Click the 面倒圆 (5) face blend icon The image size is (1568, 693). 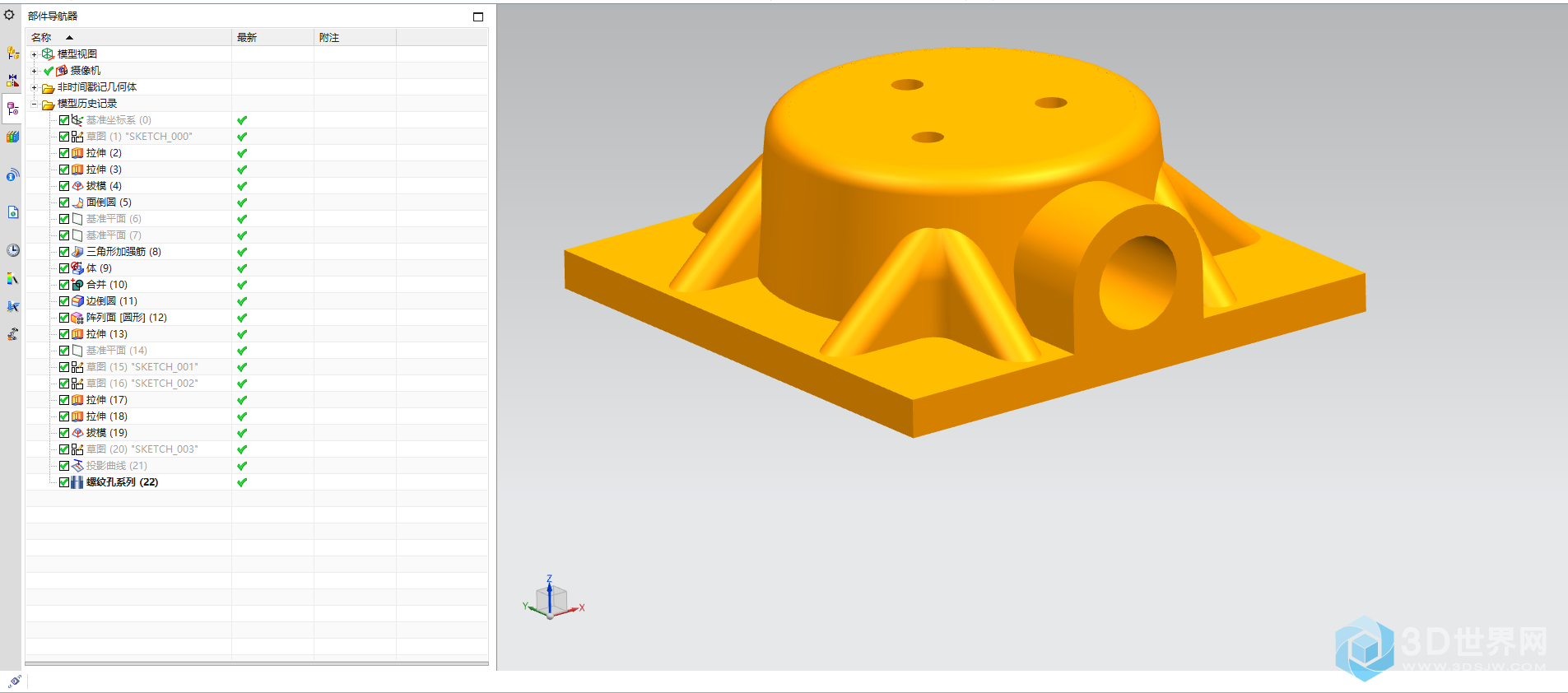tap(77, 202)
